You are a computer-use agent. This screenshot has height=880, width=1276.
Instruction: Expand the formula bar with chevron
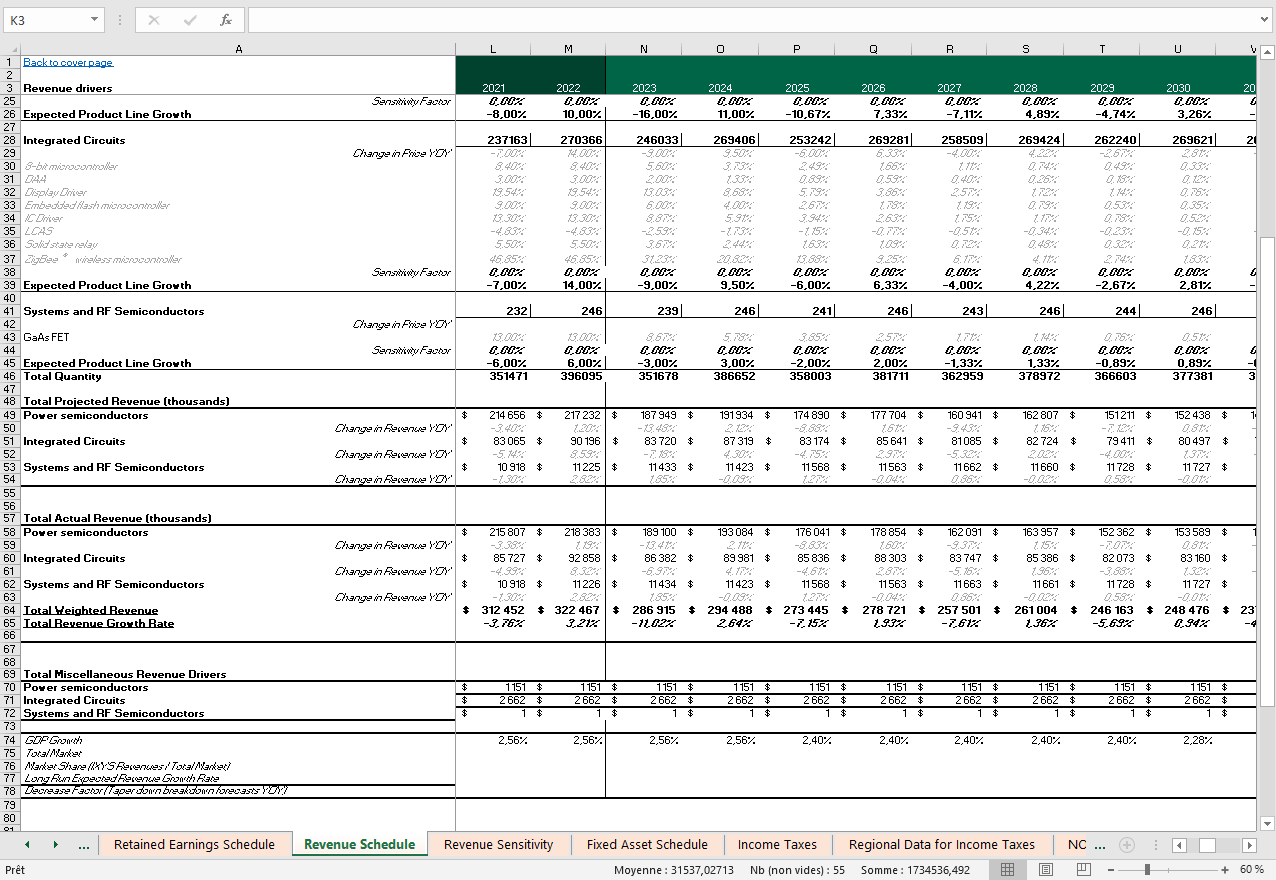point(1265,20)
